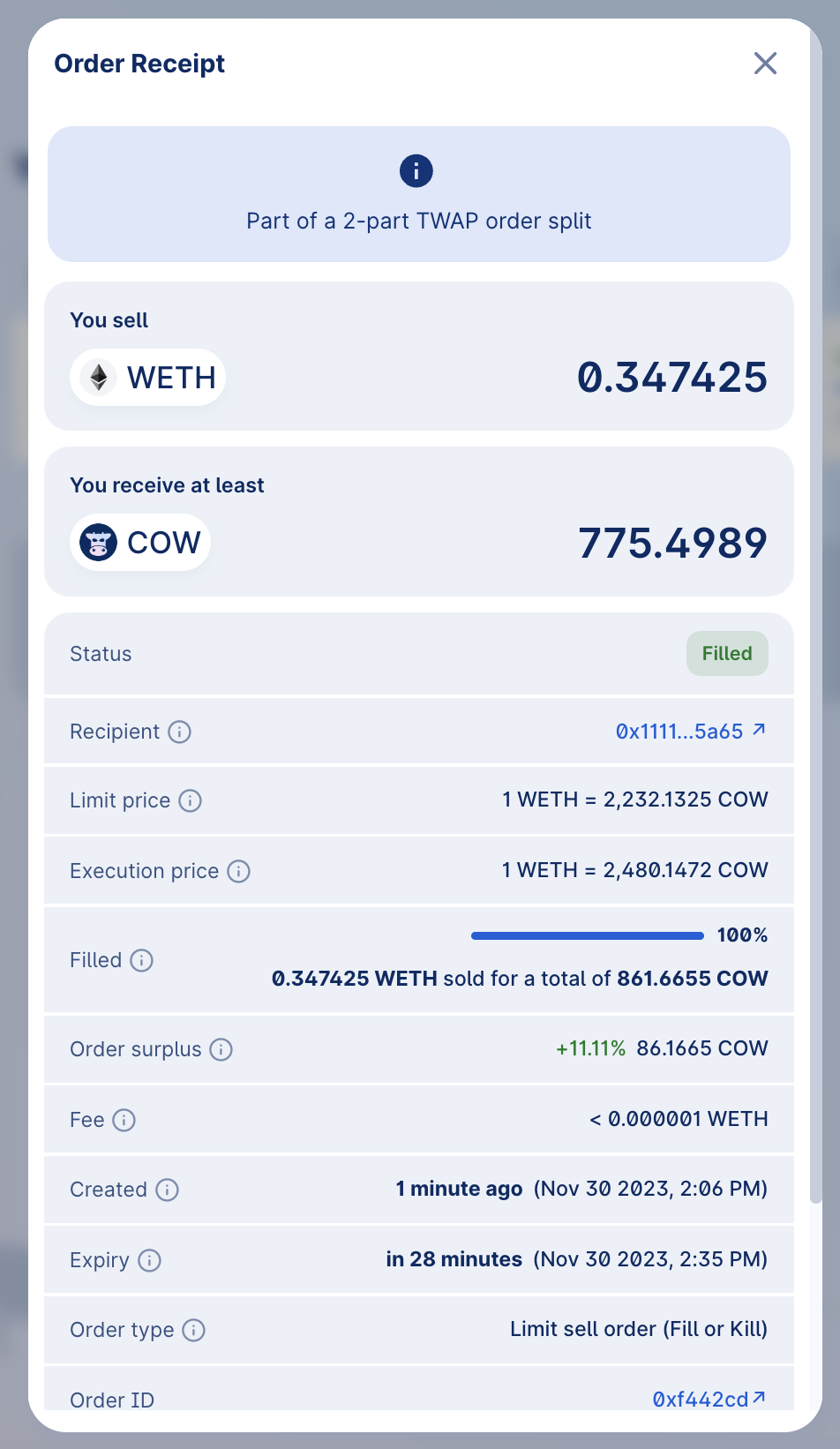Click the Fee info icon
This screenshot has width=840, height=1449.
point(124,1120)
